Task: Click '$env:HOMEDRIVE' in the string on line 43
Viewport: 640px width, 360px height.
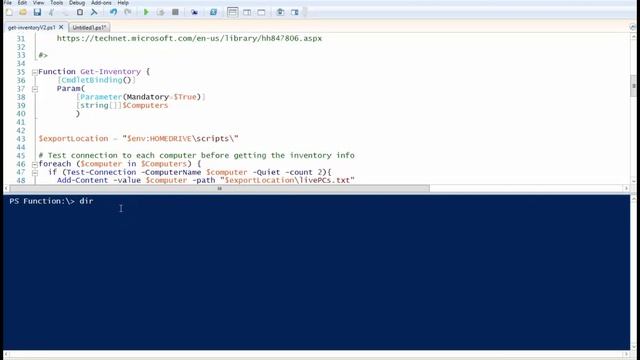Action: click(x=160, y=139)
